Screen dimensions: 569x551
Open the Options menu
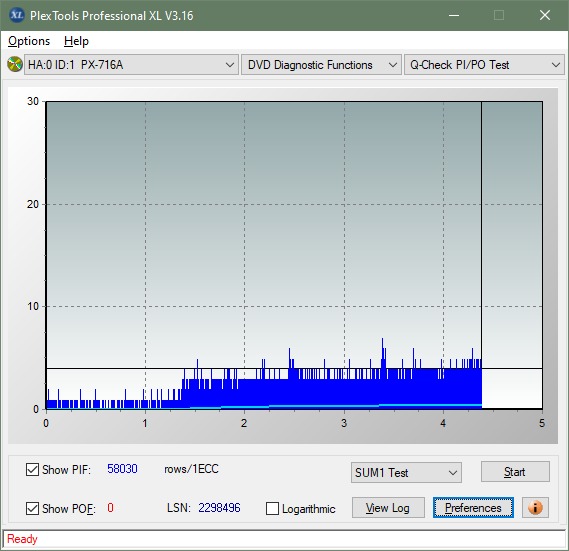click(x=29, y=41)
